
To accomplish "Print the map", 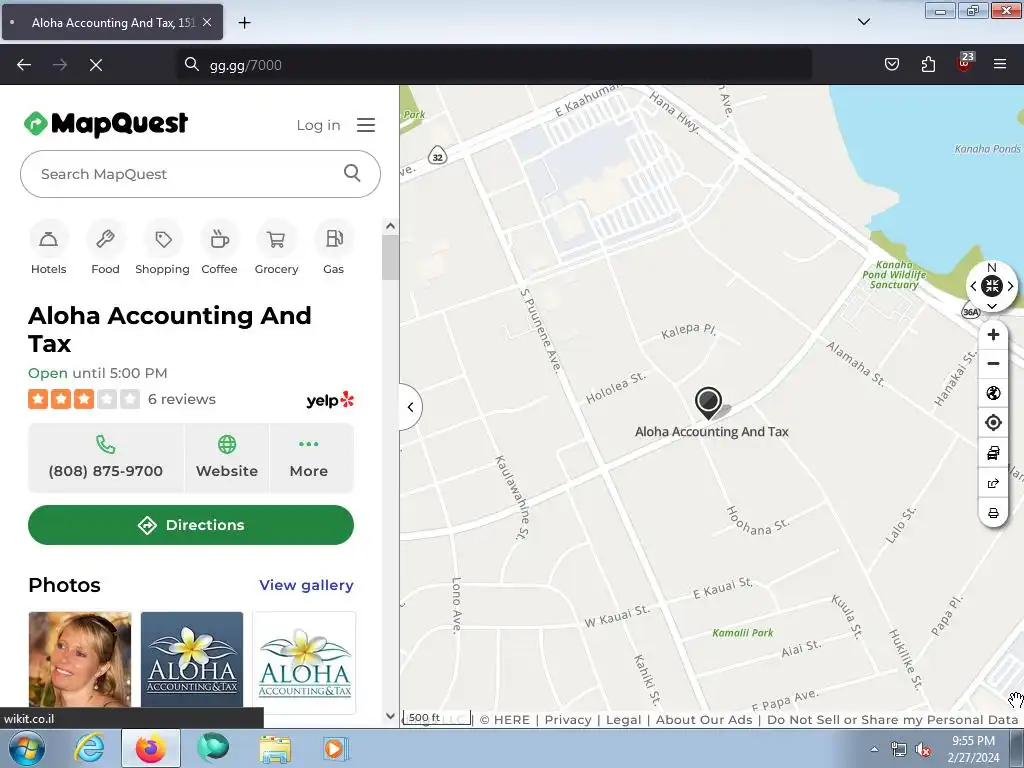I will pyautogui.click(x=993, y=513).
